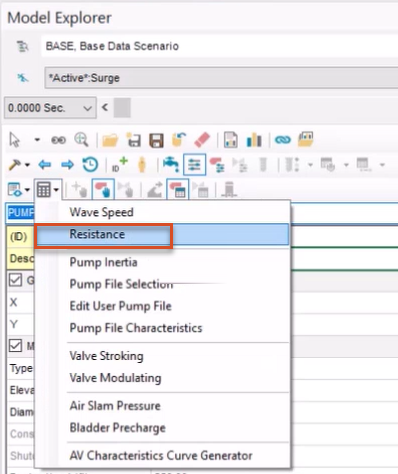Open the bar chart graph icon
Image resolution: width=398 pixels, height=474 pixels.
pos(254,140)
